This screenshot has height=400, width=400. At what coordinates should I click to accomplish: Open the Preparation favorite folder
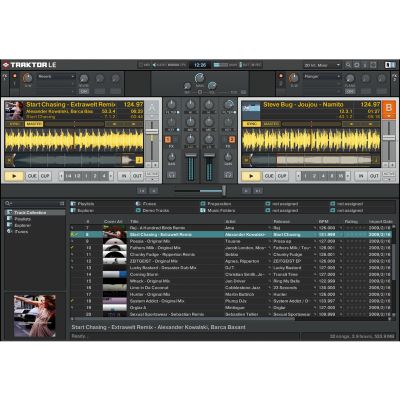[216, 204]
